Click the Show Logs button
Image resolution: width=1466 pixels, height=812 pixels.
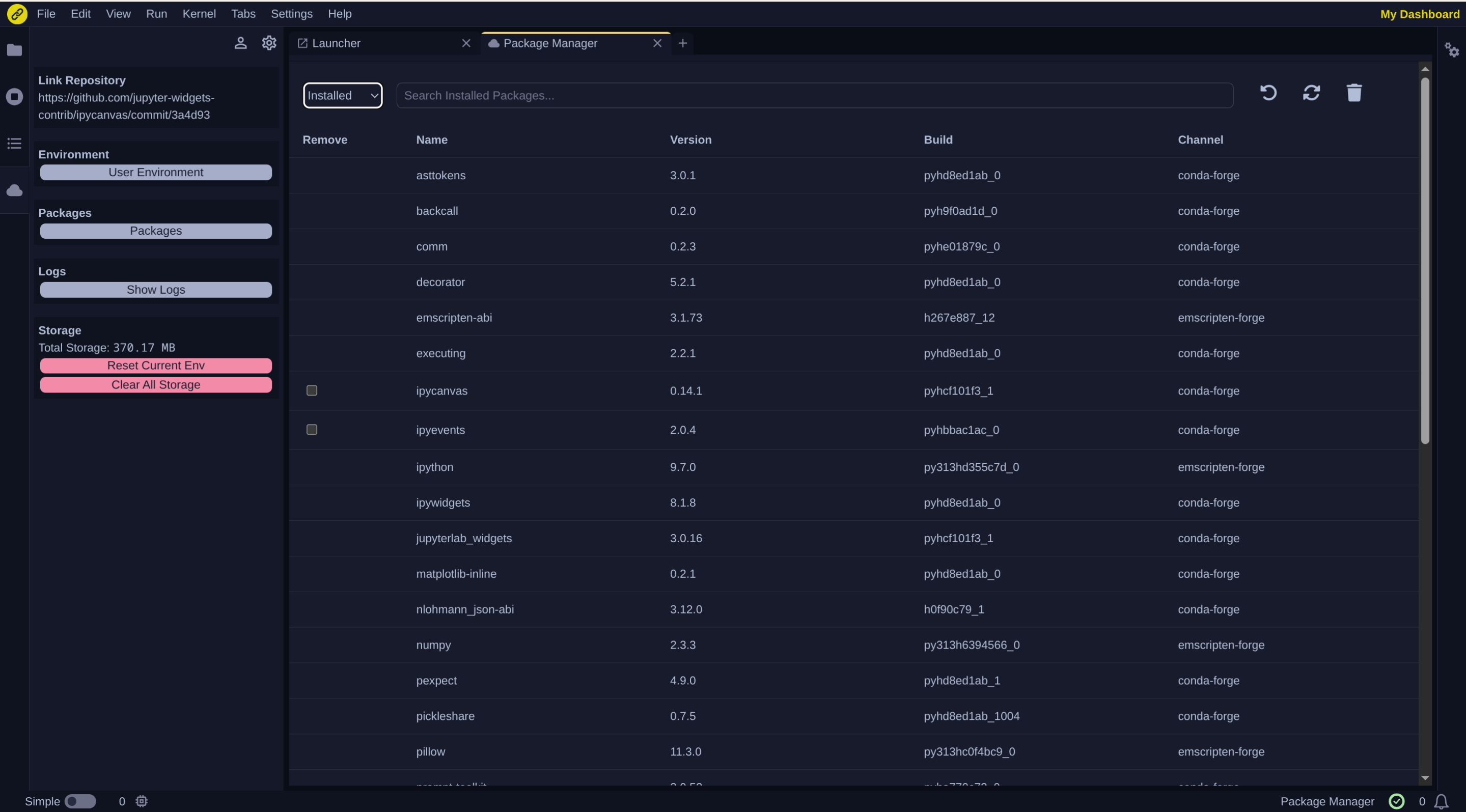point(155,290)
